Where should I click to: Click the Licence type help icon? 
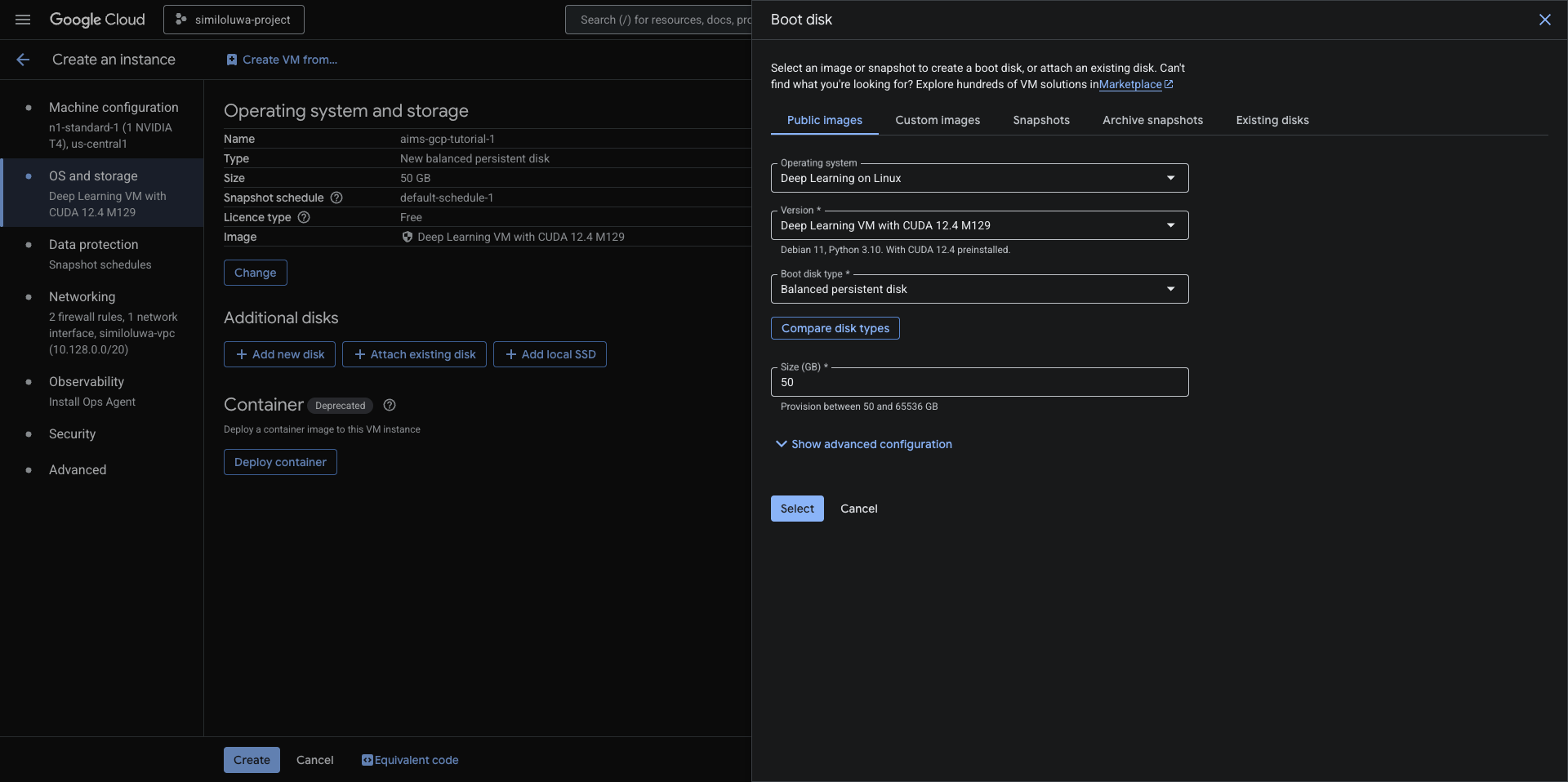point(304,217)
